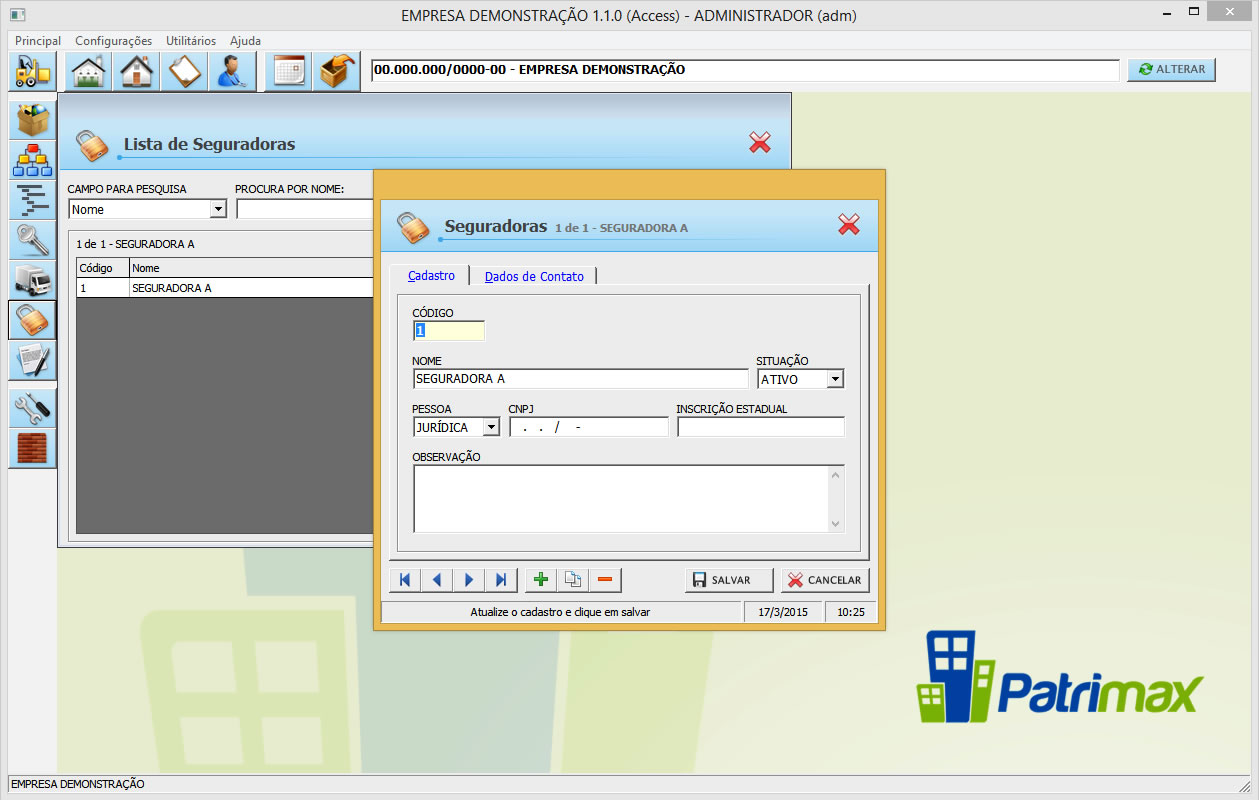
Task: Click the CANCELAR button
Action: pos(825,580)
